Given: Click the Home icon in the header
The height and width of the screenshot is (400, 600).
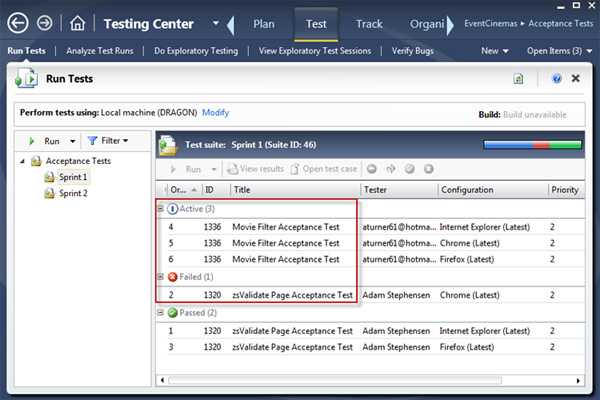Looking at the screenshot, I should click(x=78, y=22).
